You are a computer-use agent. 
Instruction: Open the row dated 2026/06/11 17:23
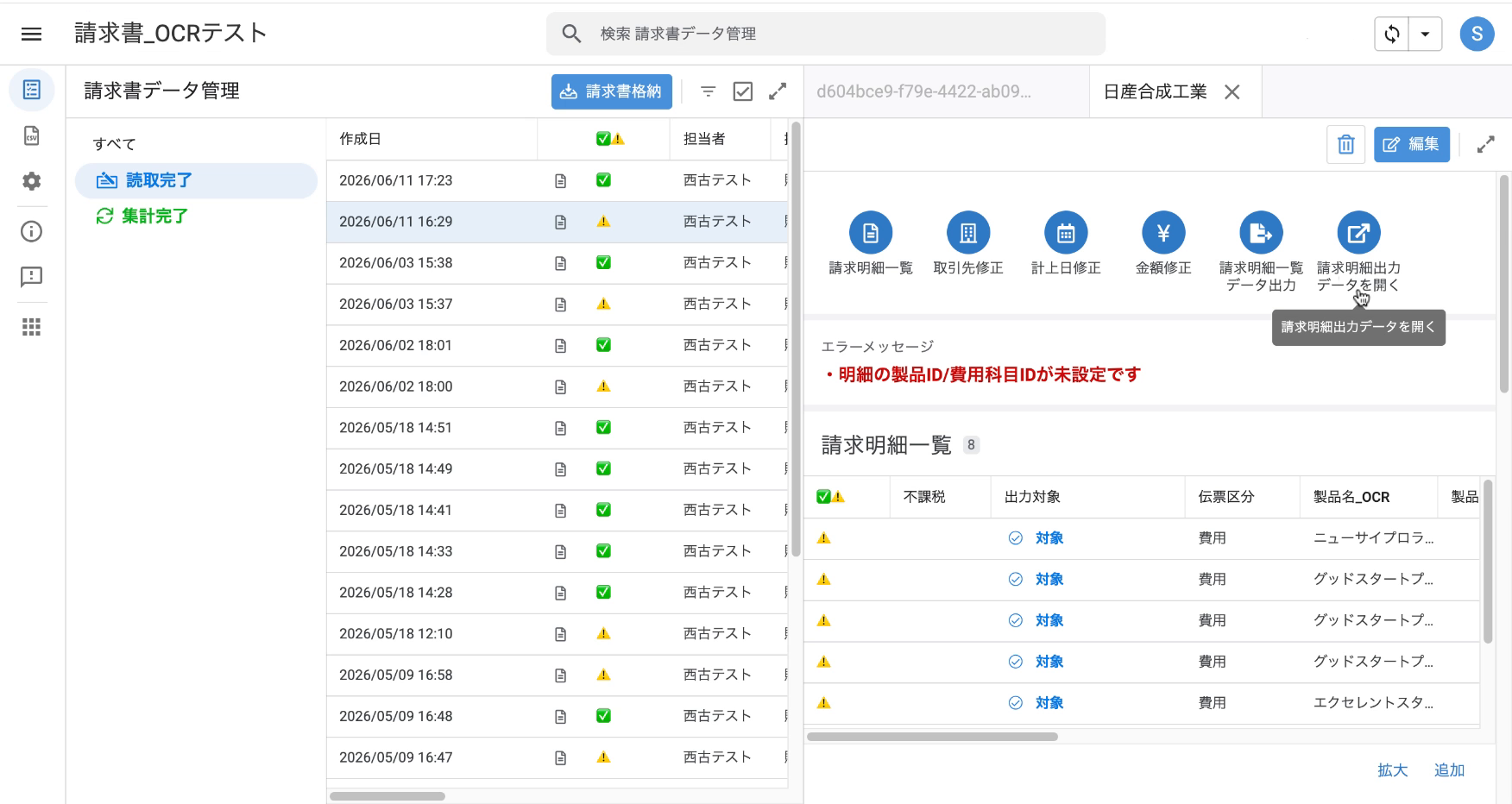coord(557,180)
